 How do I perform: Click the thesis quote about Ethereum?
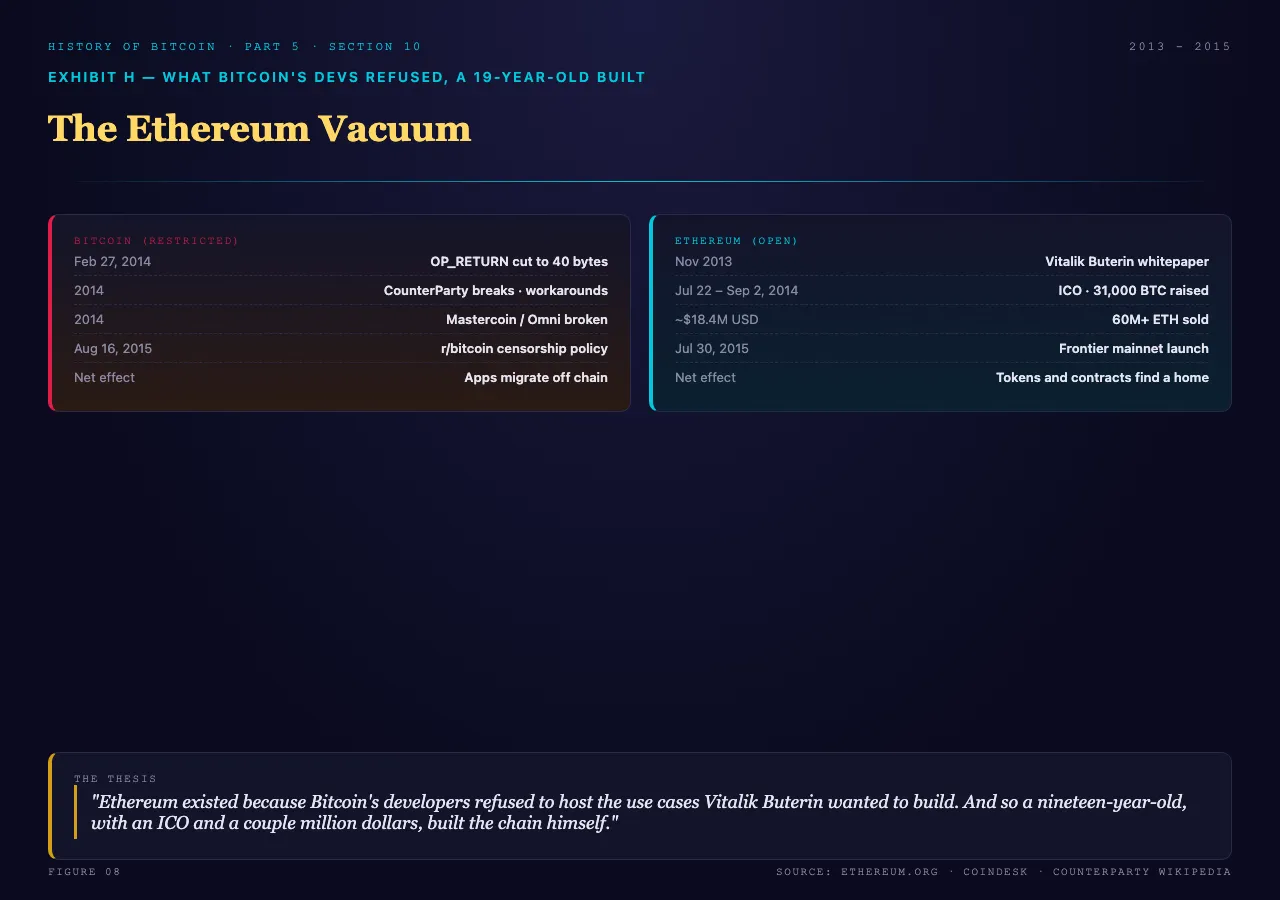click(x=639, y=813)
